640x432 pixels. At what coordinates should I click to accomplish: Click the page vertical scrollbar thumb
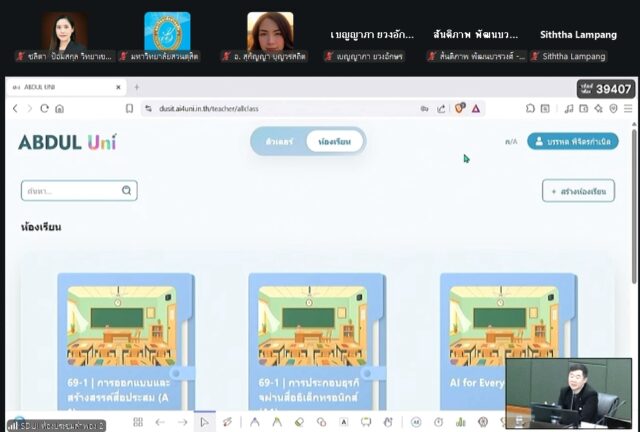[x=634, y=206]
